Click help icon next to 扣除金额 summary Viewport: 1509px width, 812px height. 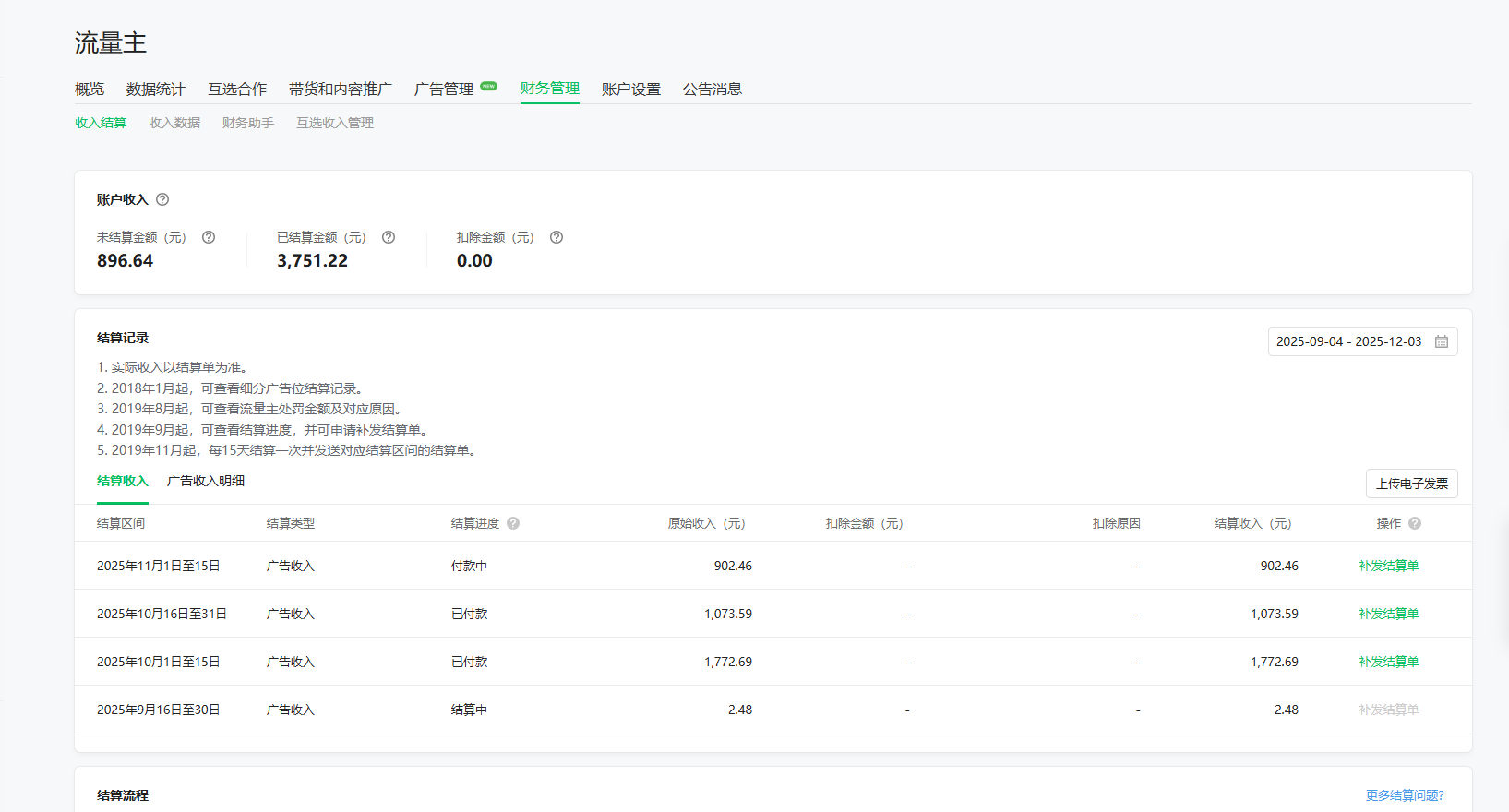pyautogui.click(x=557, y=237)
